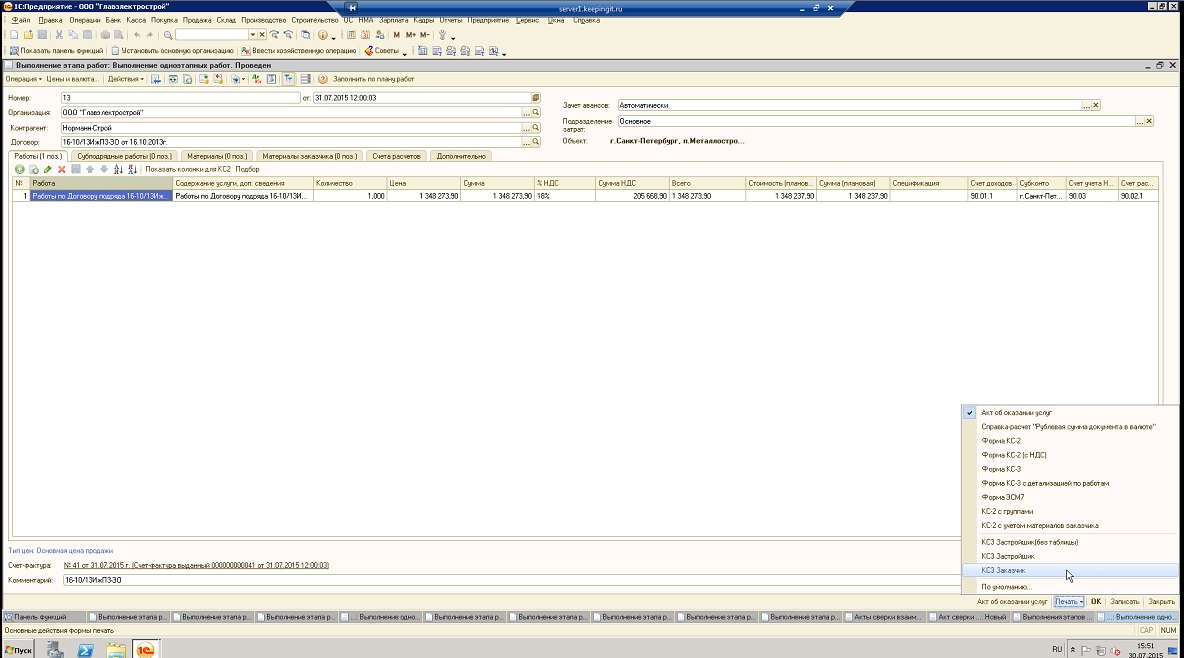Open the 1C Enterprise icon in the Windows taskbar
The image size is (1184, 658).
tap(146, 650)
